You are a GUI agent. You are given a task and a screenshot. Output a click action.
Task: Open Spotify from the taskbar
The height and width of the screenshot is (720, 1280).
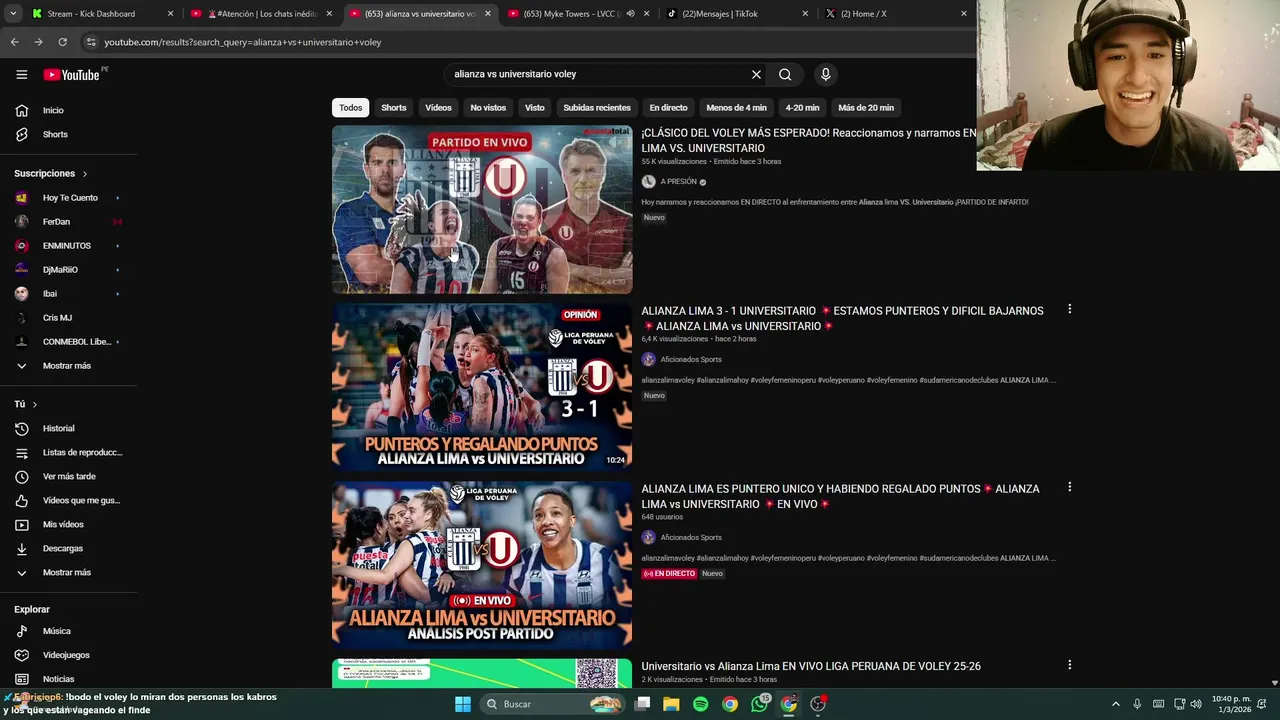click(x=700, y=704)
